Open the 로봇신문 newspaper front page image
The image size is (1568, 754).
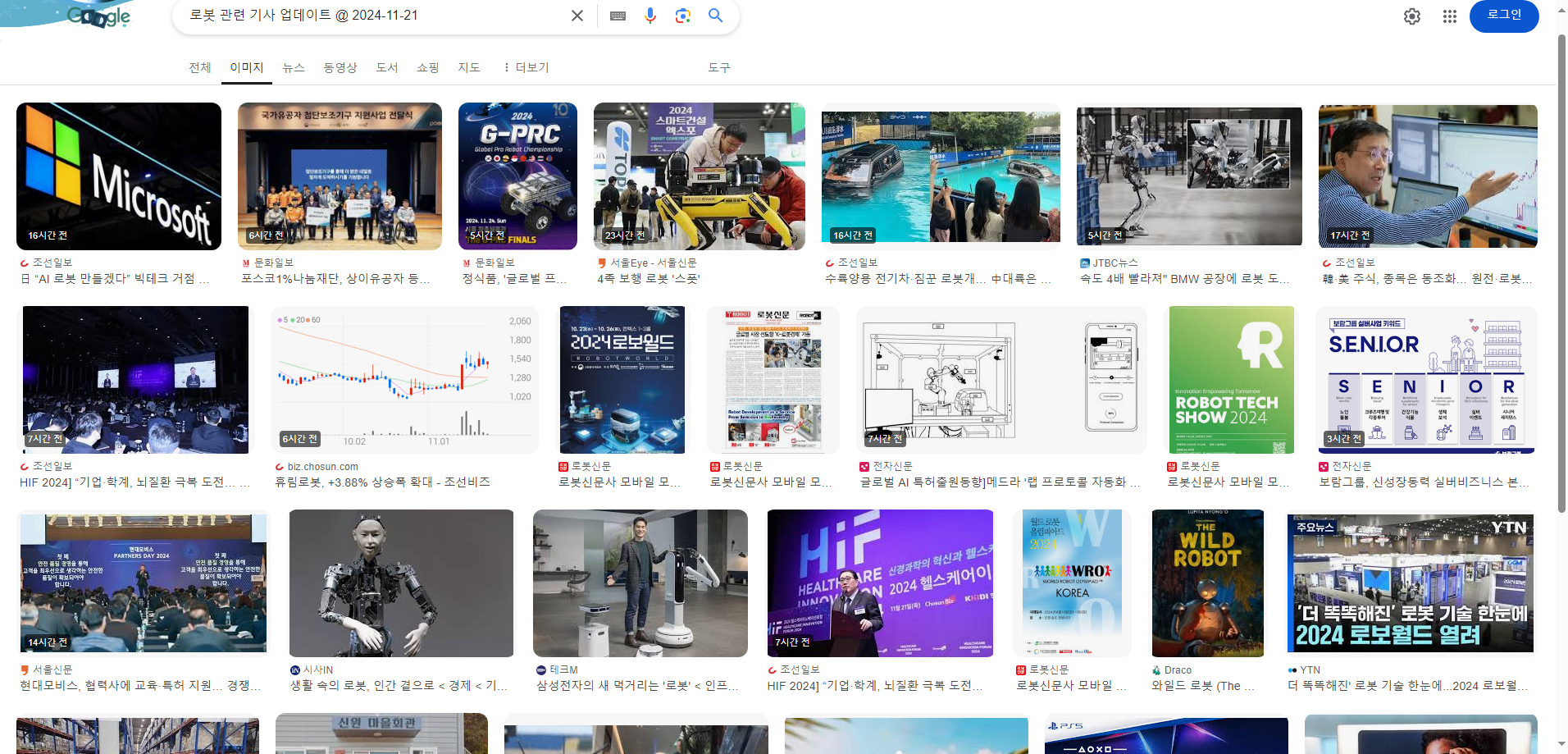click(x=773, y=380)
